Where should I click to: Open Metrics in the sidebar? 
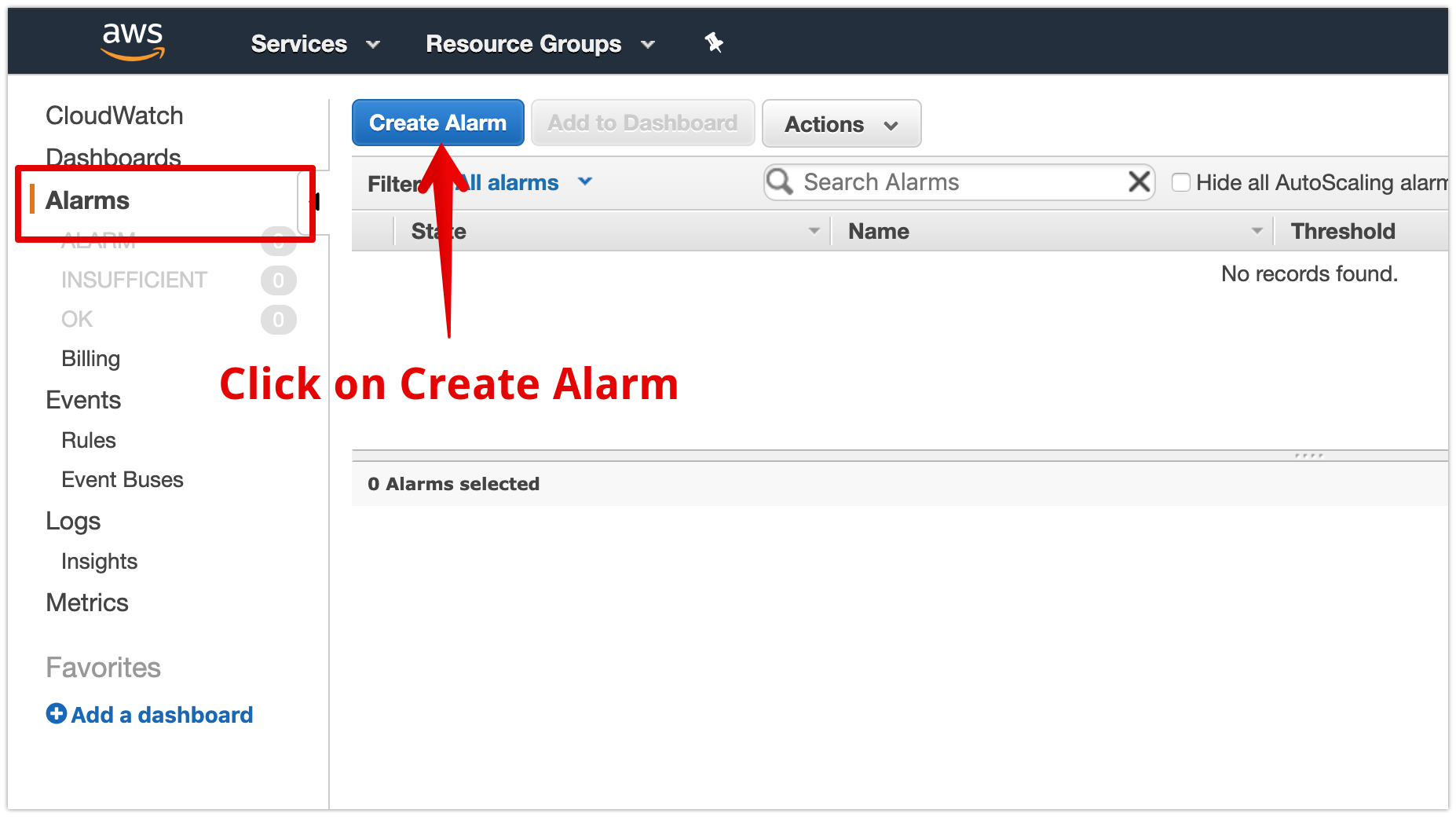(87, 603)
